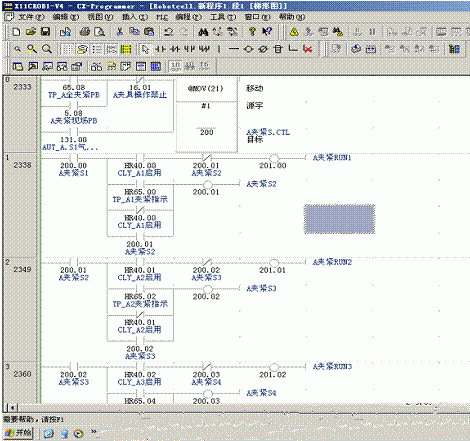Select coil 201.01 in rung 2

pyautogui.click(x=273, y=266)
